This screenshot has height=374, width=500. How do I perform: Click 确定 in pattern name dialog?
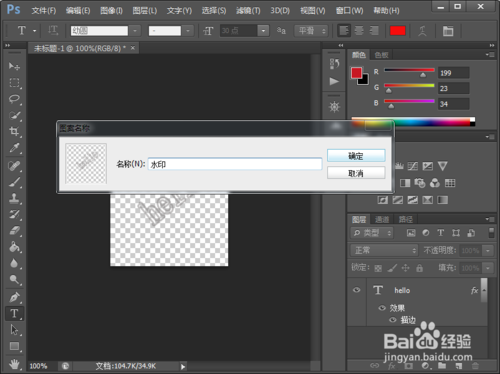356,156
